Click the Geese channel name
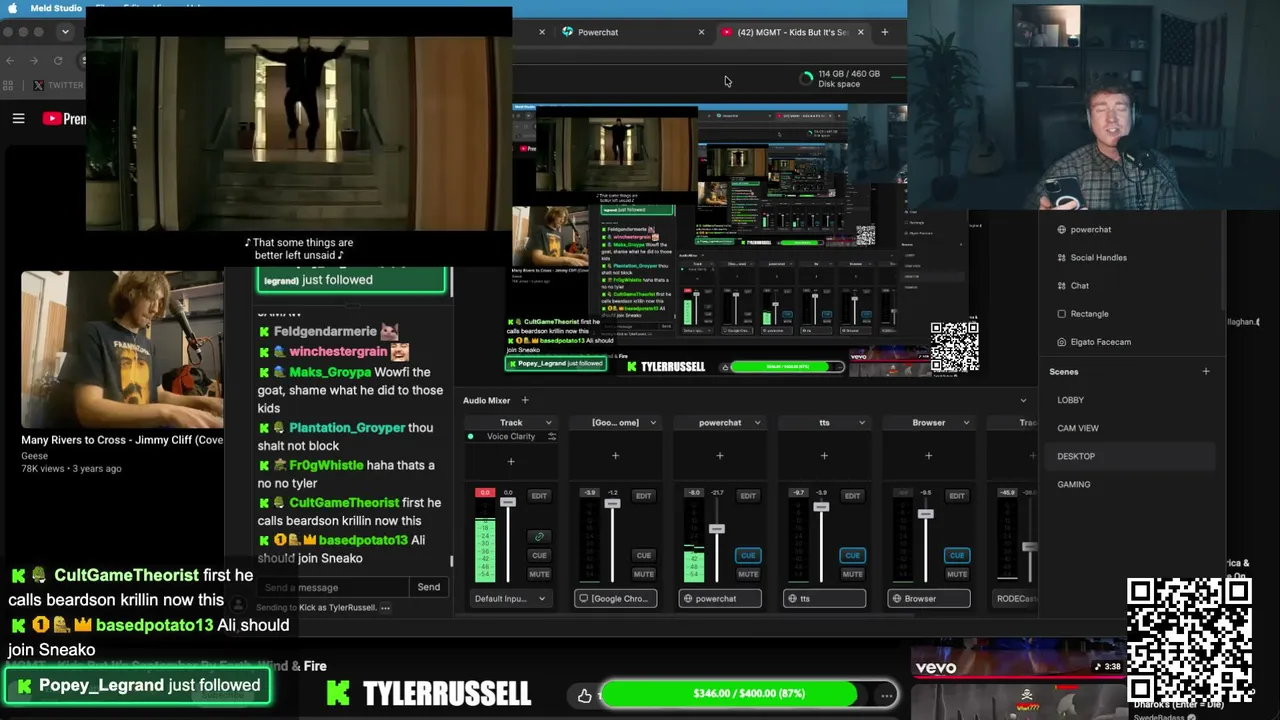Image resolution: width=1280 pixels, height=720 pixels. 34,455
